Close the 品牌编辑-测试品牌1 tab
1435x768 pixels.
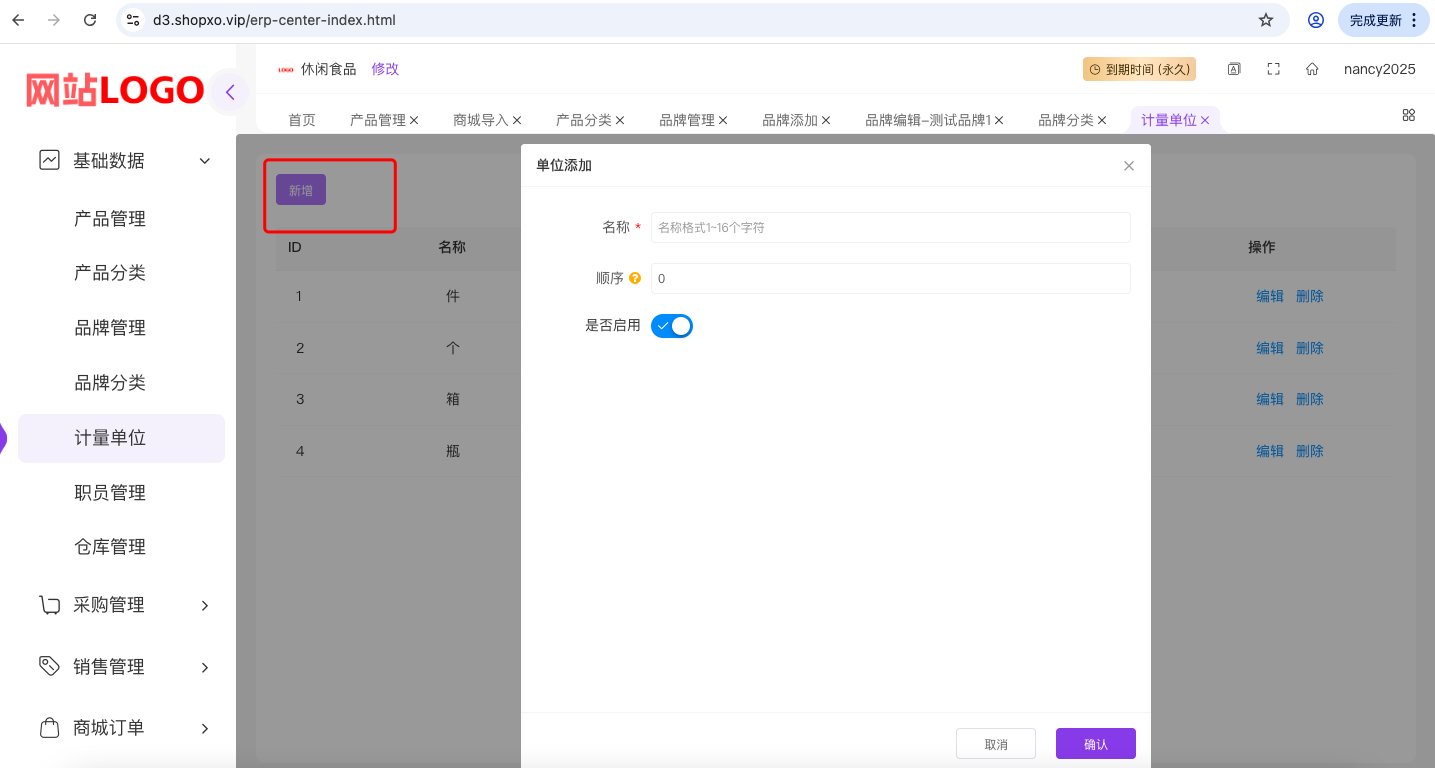pyautogui.click(x=999, y=120)
